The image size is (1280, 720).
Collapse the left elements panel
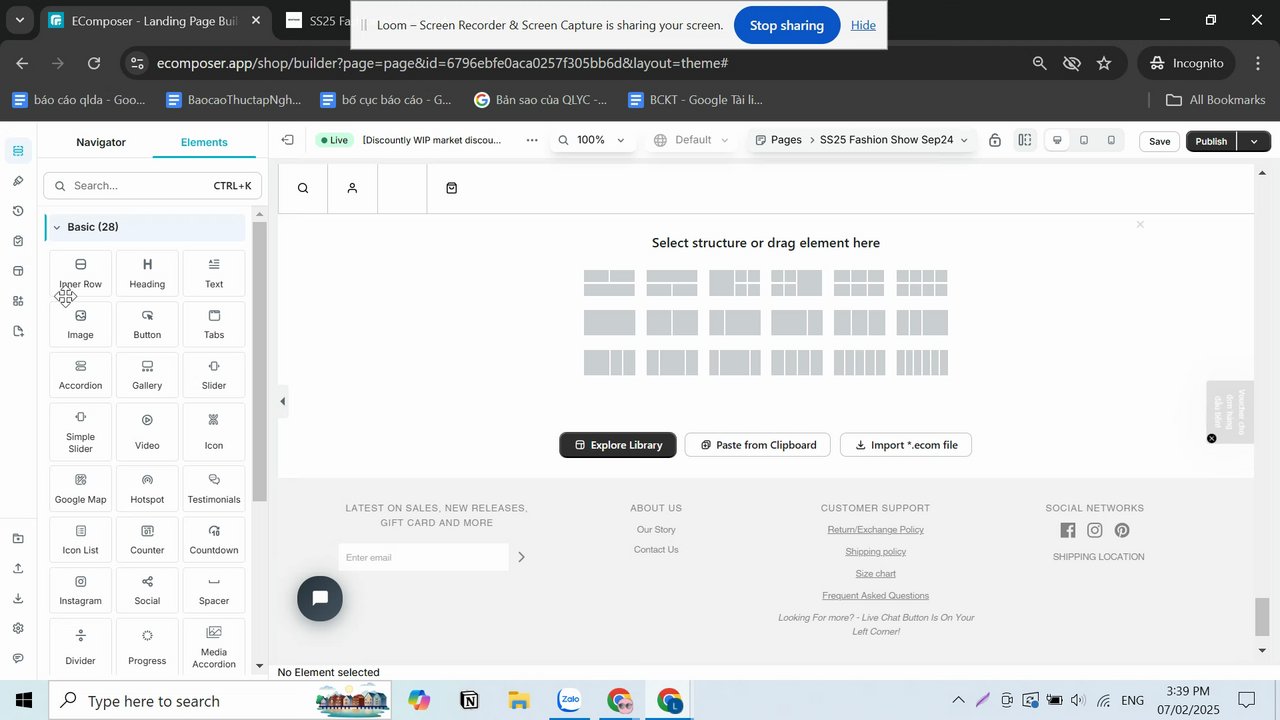[283, 402]
